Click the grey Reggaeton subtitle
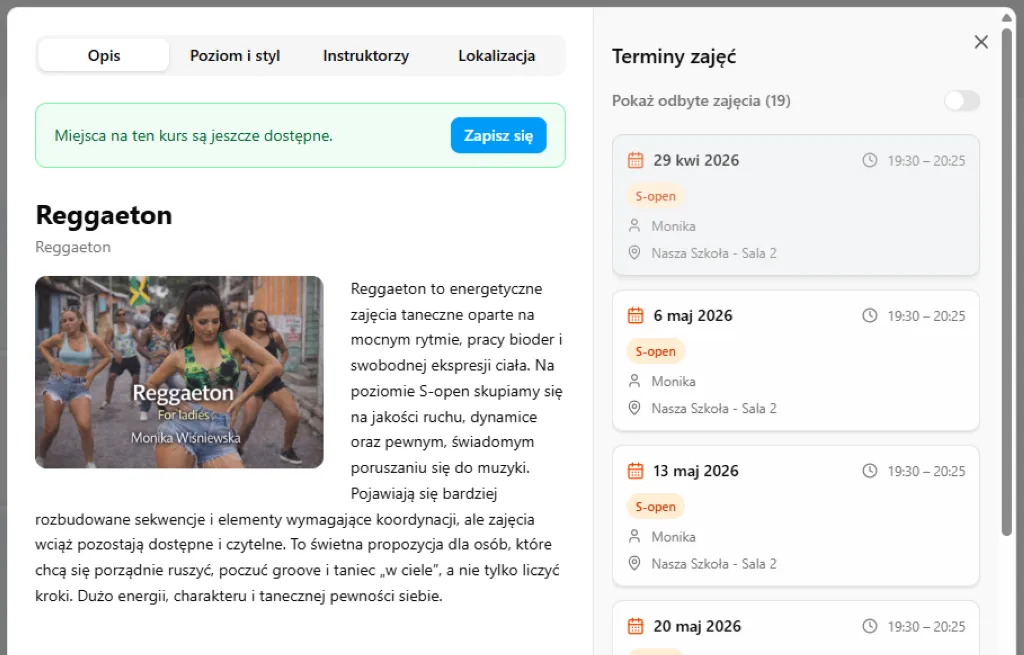 (x=73, y=248)
